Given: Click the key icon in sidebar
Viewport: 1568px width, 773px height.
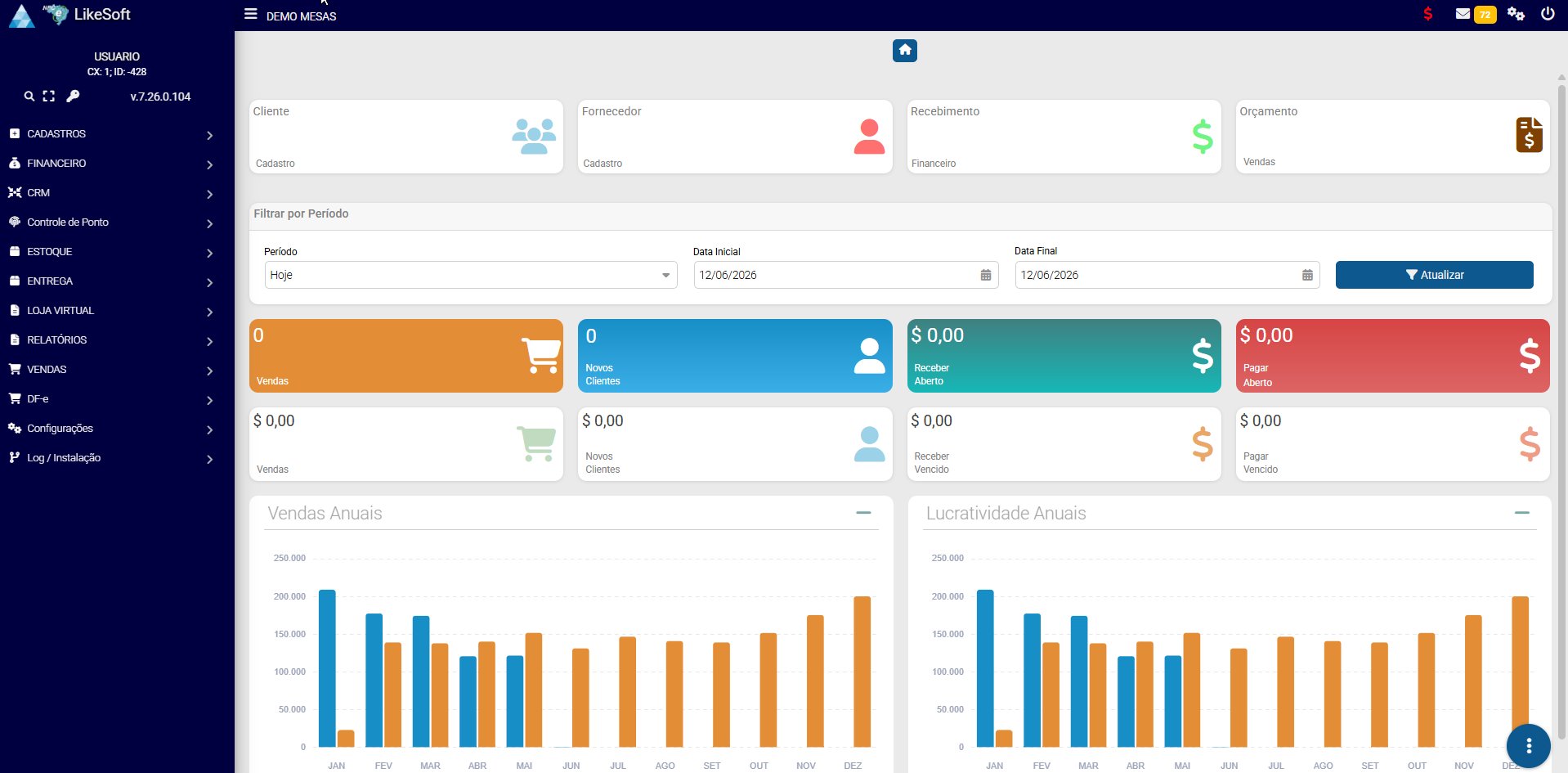Looking at the screenshot, I should coord(73,97).
